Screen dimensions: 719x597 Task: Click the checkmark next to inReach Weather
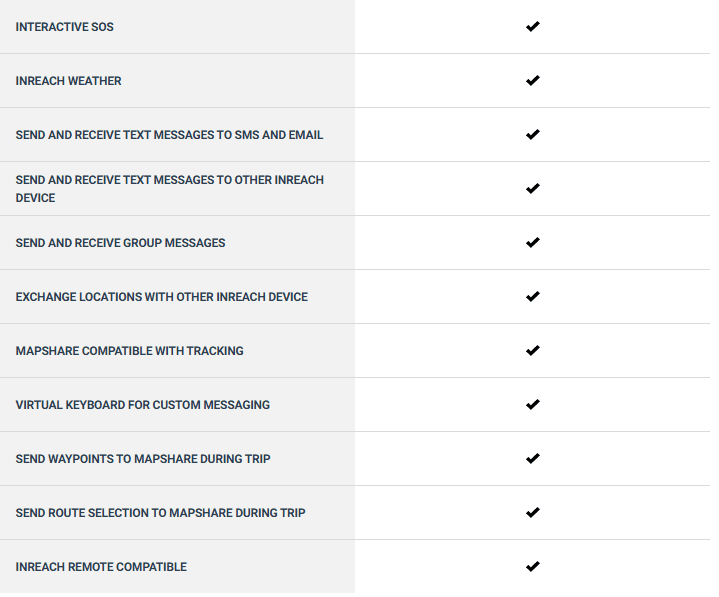tap(532, 81)
